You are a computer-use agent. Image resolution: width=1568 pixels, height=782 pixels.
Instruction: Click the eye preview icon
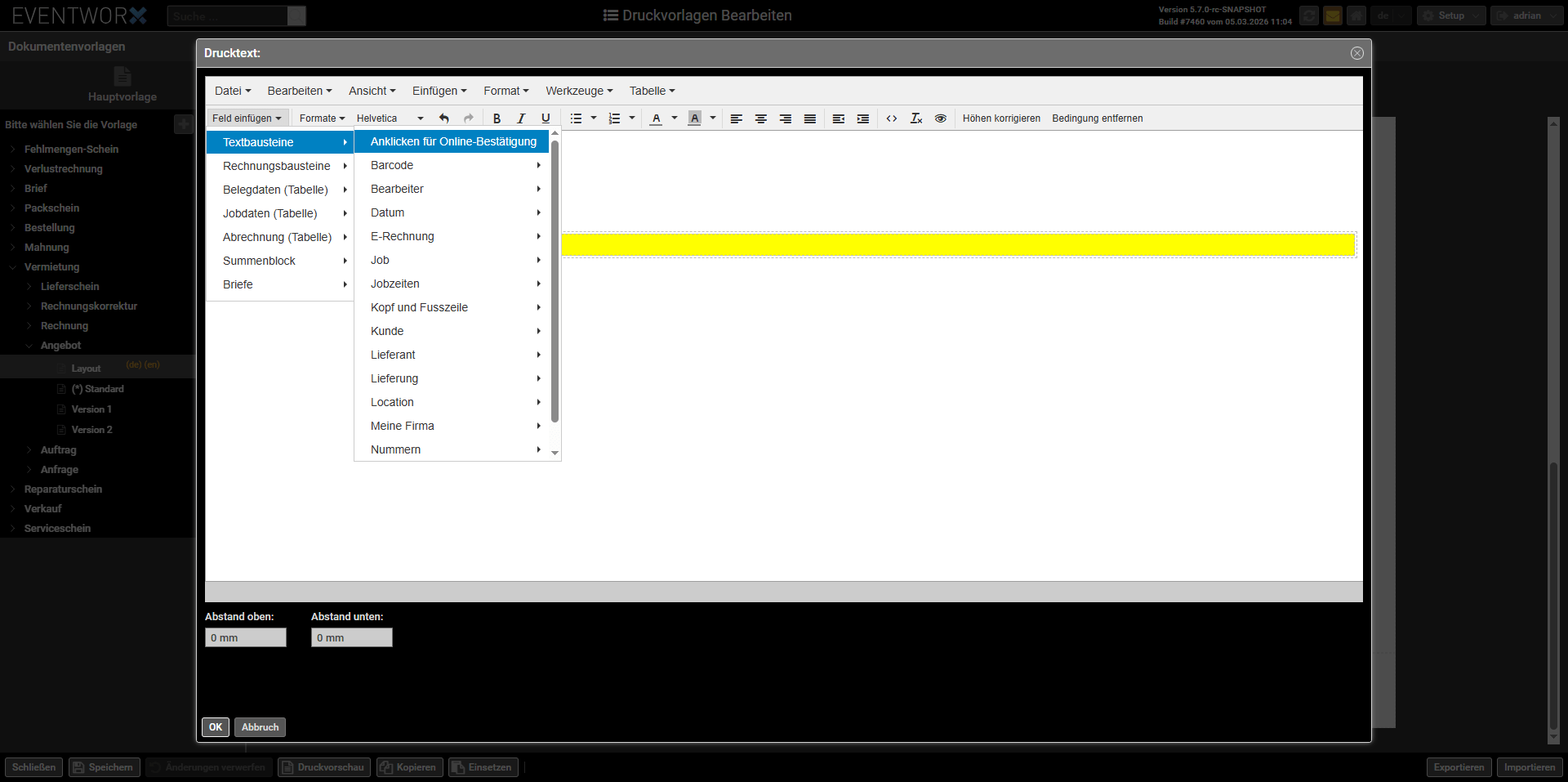[x=941, y=118]
